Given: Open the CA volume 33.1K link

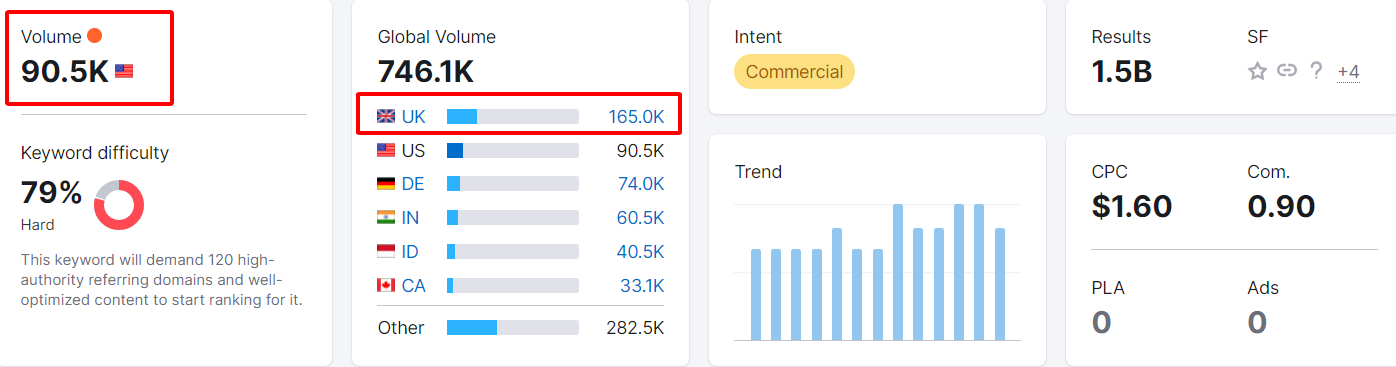Looking at the screenshot, I should tap(642, 286).
